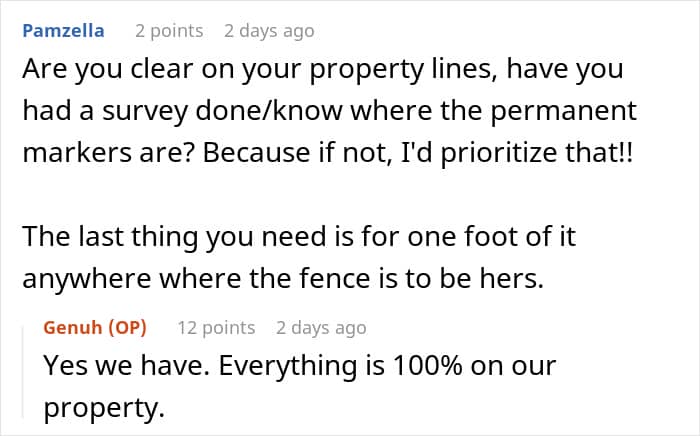700x436 pixels.
Task: Click the timestamp on Pamzella's comment
Action: [x=269, y=31]
